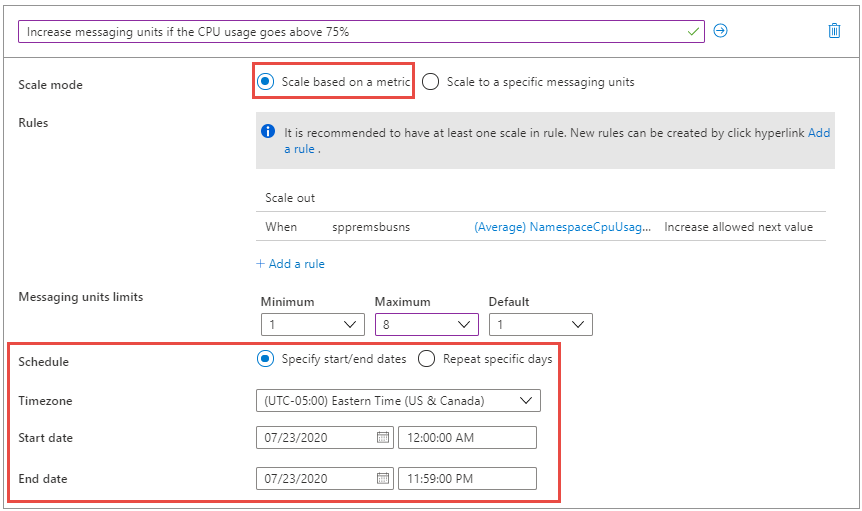
Task: Click the blue info icon in the recommendation banner
Action: pyautogui.click(x=268, y=131)
